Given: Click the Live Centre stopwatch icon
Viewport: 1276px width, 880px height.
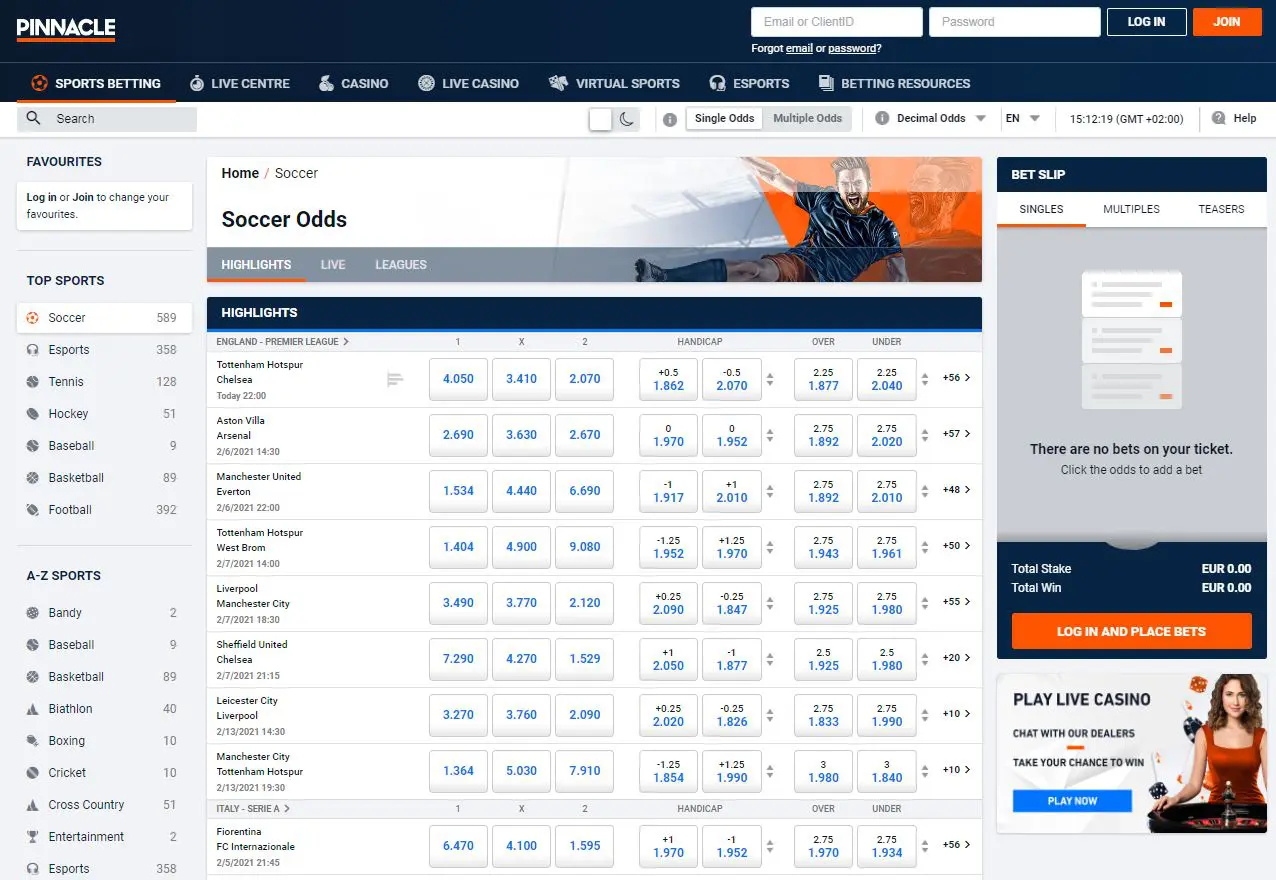Looking at the screenshot, I should tap(197, 83).
